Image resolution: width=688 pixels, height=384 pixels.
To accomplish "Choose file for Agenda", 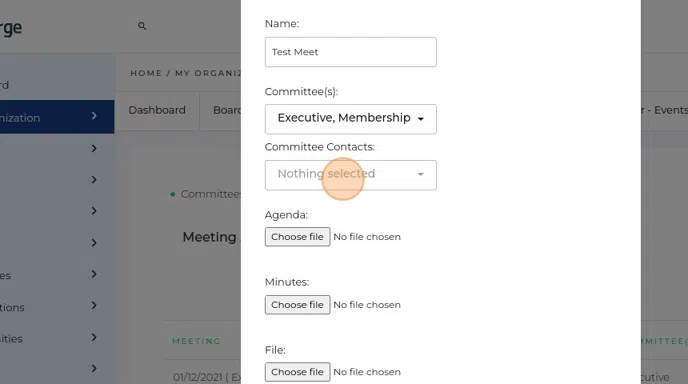I will click(x=297, y=237).
